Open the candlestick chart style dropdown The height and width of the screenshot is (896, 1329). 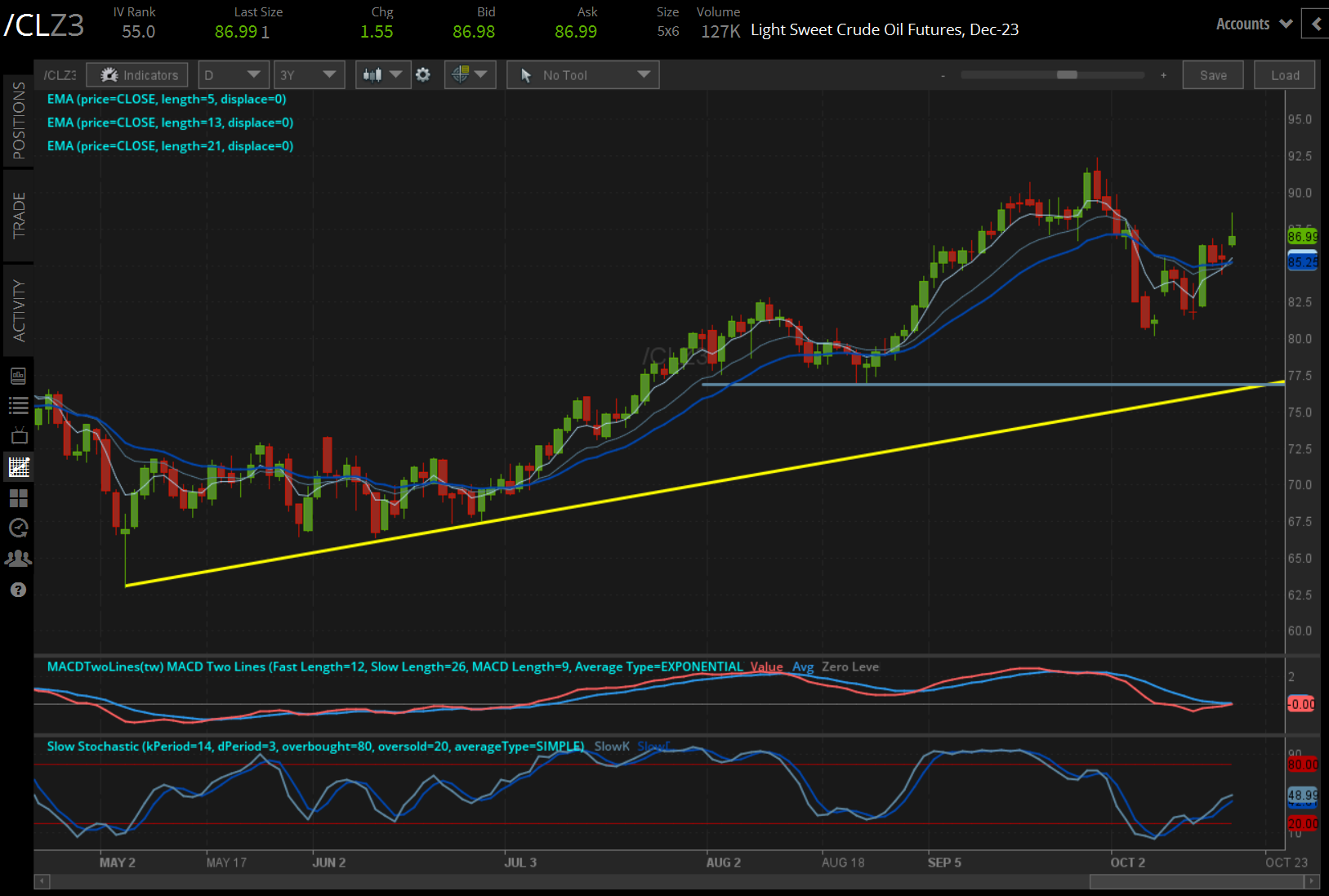click(382, 75)
